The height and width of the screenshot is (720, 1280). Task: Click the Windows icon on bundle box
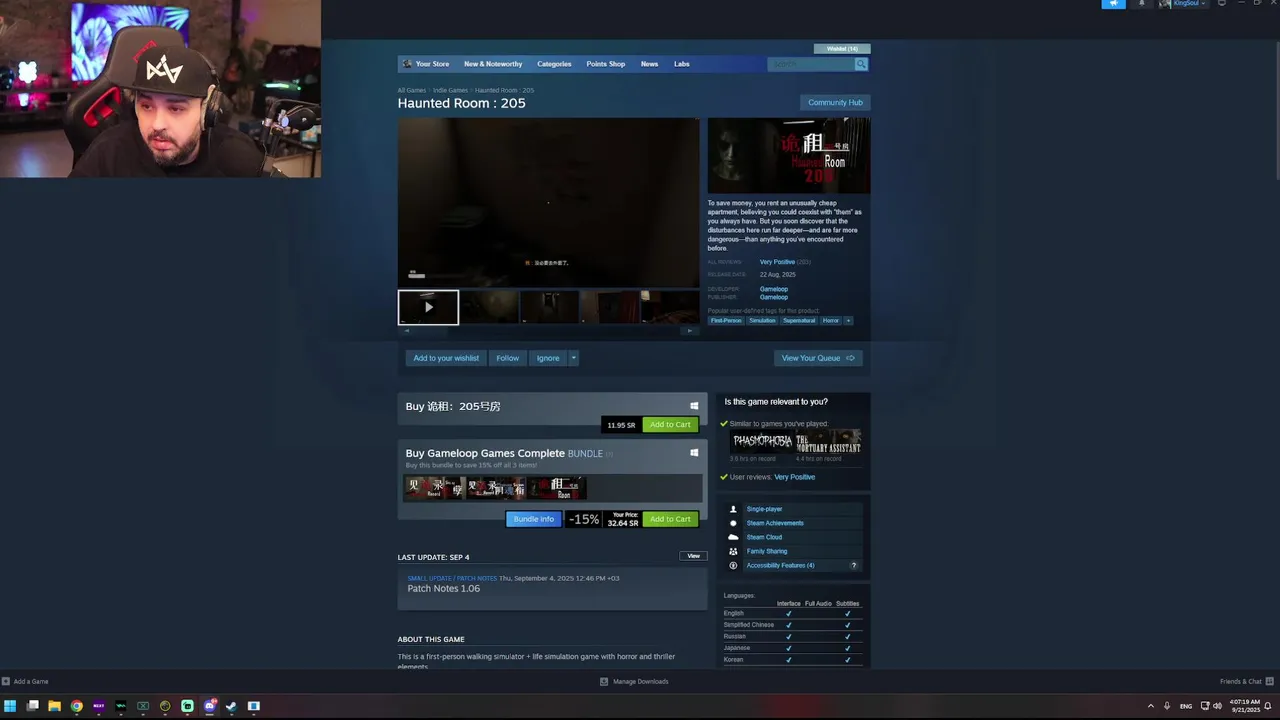(x=694, y=453)
